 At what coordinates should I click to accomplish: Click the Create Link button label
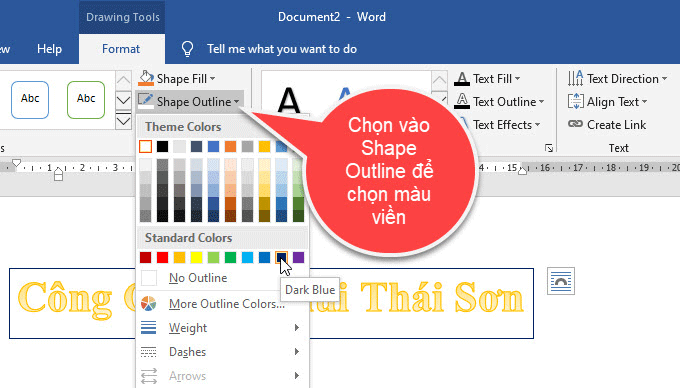pyautogui.click(x=616, y=125)
